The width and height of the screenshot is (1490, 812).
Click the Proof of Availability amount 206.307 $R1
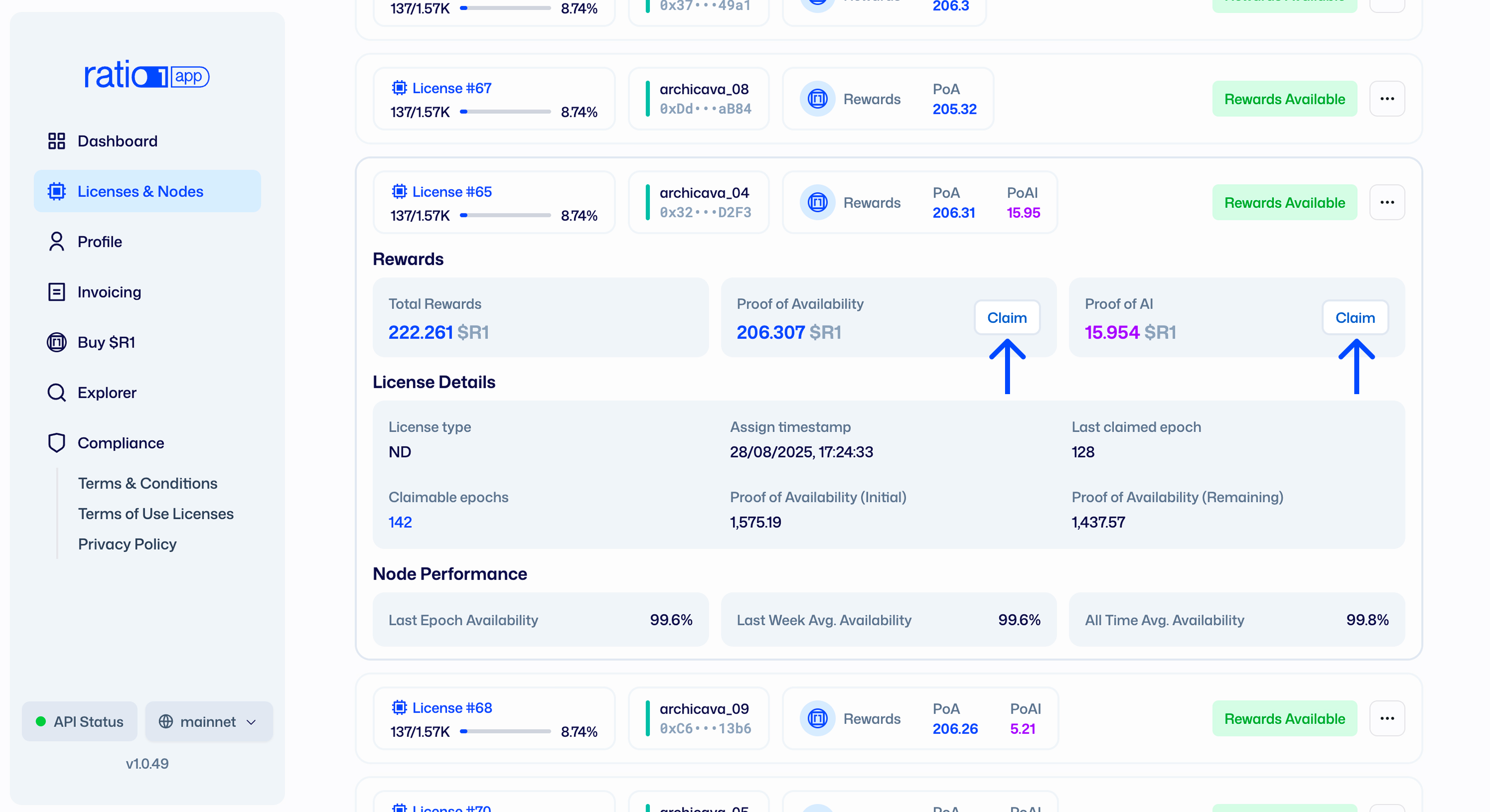(x=789, y=332)
